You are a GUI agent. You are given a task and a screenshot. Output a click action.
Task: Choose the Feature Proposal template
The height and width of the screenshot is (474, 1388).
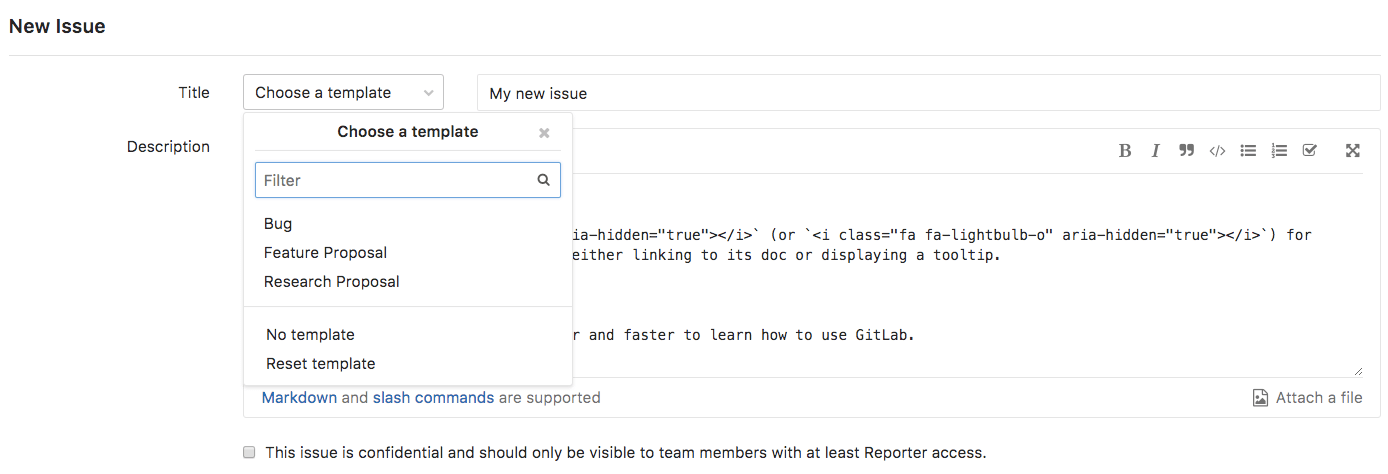tap(325, 253)
